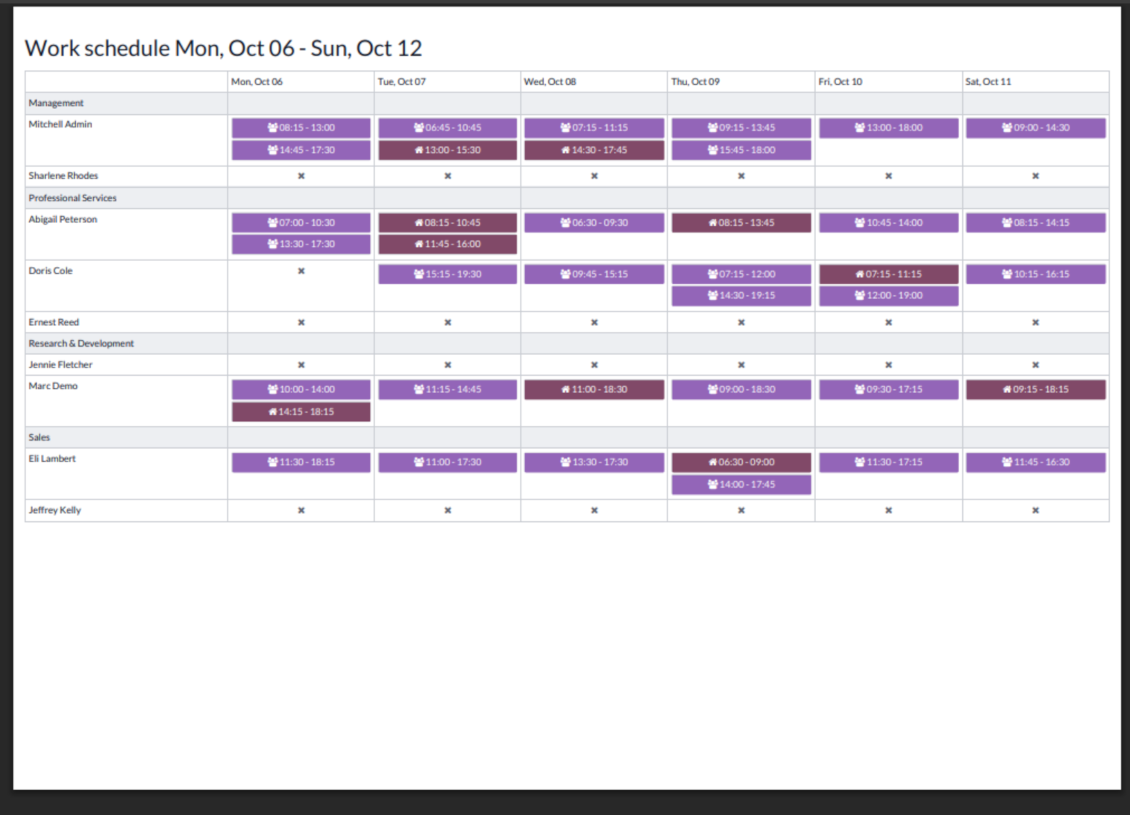Viewport: 1130px width, 815px height.
Task: Open Eli Lambert's 11:30 - 18:15 shift
Action: pos(301,463)
